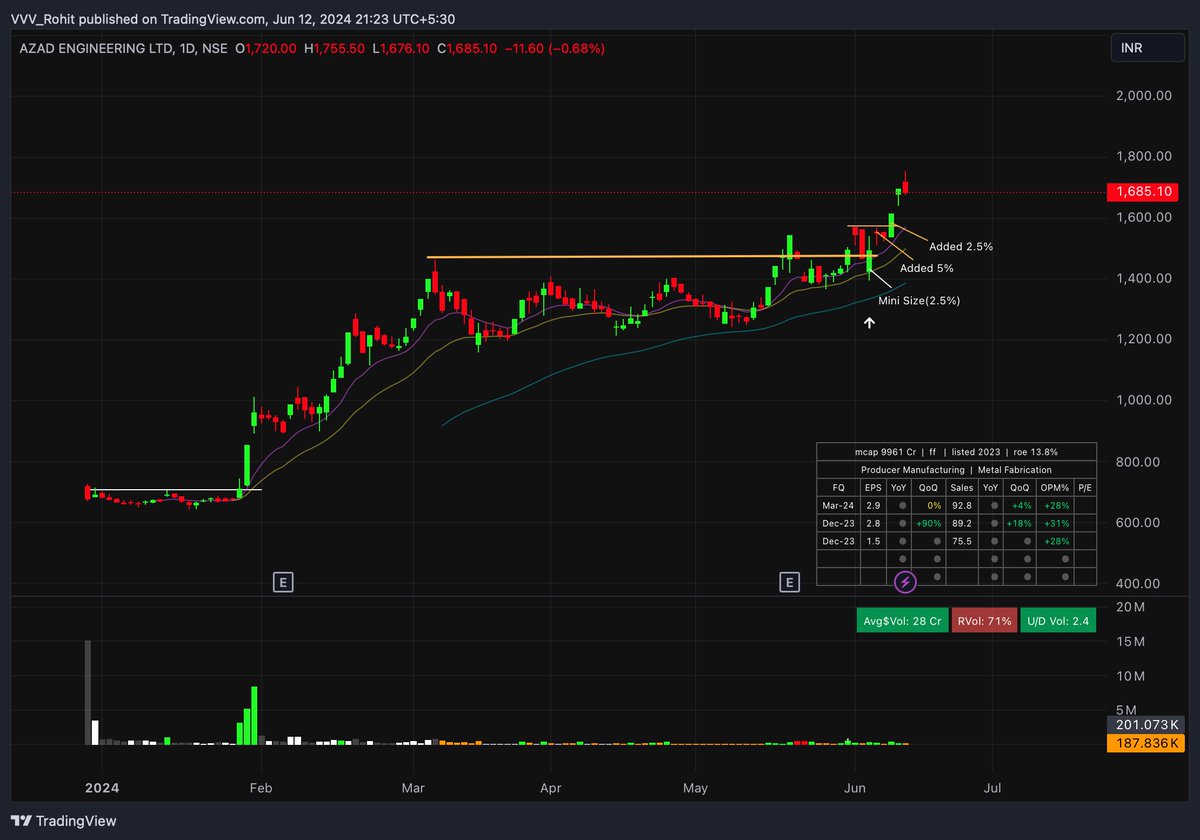Click the purple lightning bolt icon
The width and height of the screenshot is (1200, 840).
pyautogui.click(x=905, y=581)
